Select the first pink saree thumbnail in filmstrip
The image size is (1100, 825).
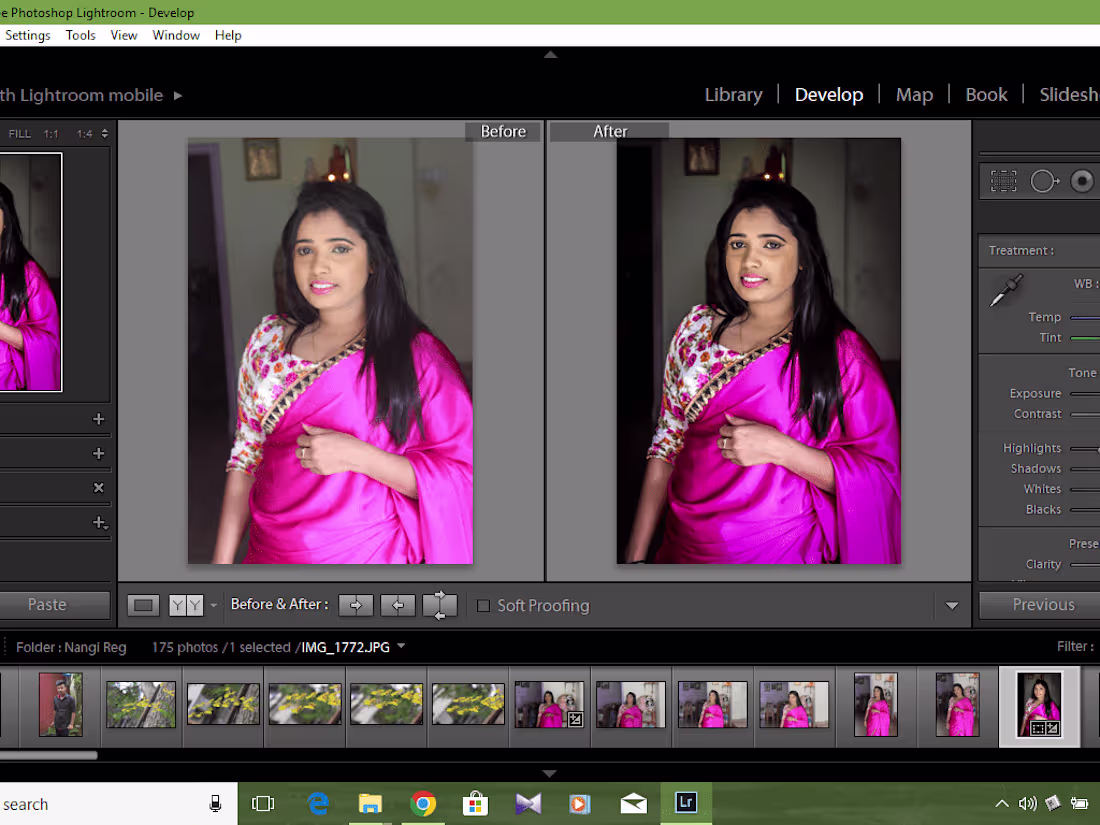(x=549, y=705)
